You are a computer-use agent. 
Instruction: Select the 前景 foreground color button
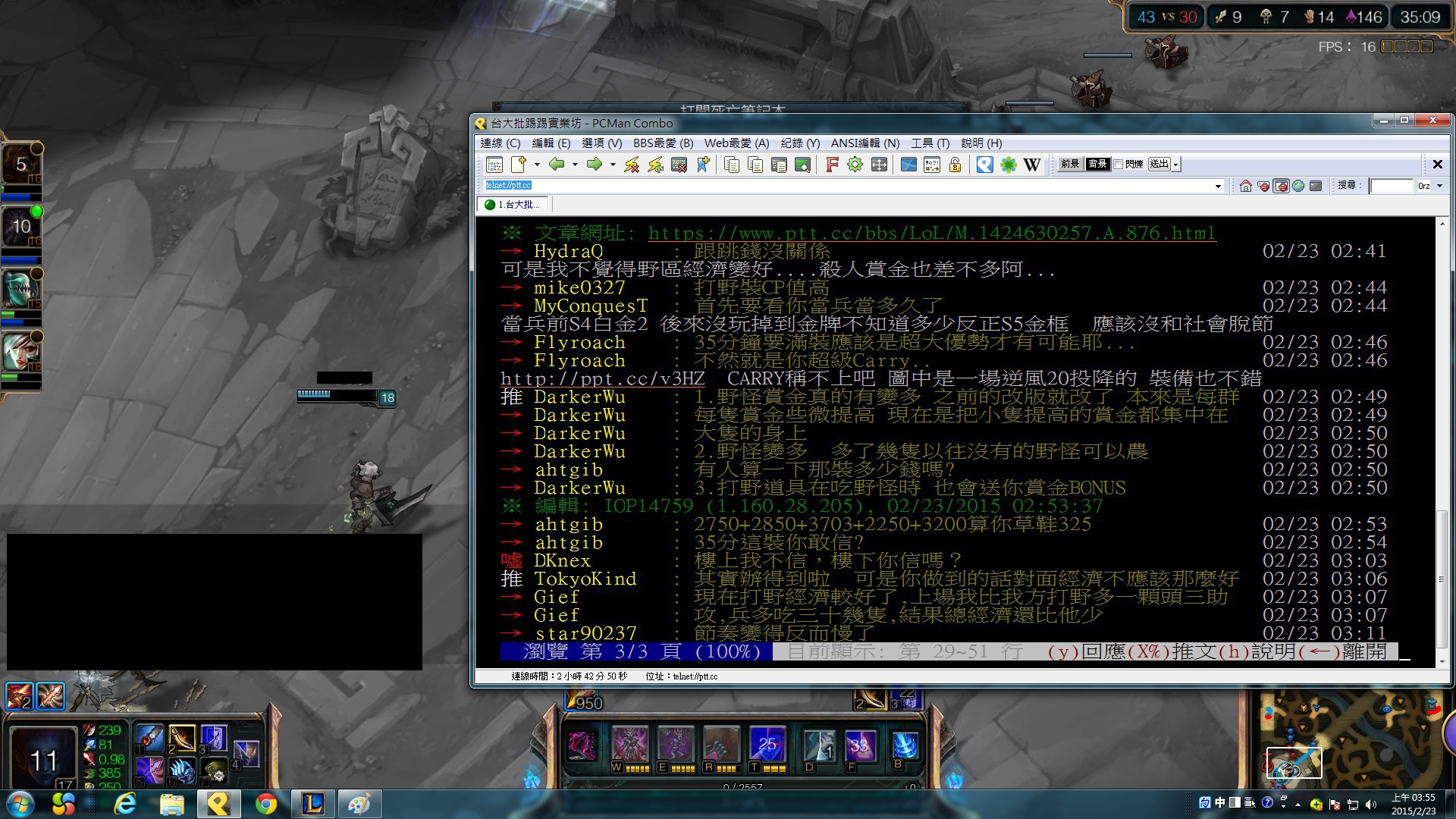(1070, 164)
